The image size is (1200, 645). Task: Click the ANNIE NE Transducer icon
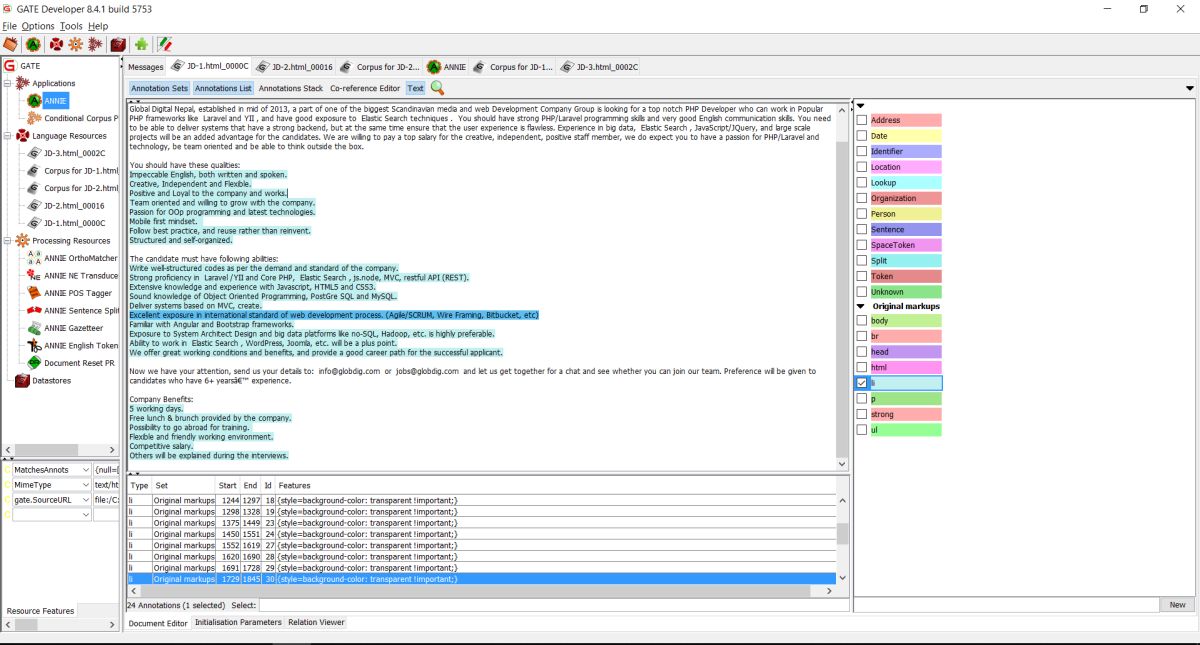pyautogui.click(x=35, y=276)
